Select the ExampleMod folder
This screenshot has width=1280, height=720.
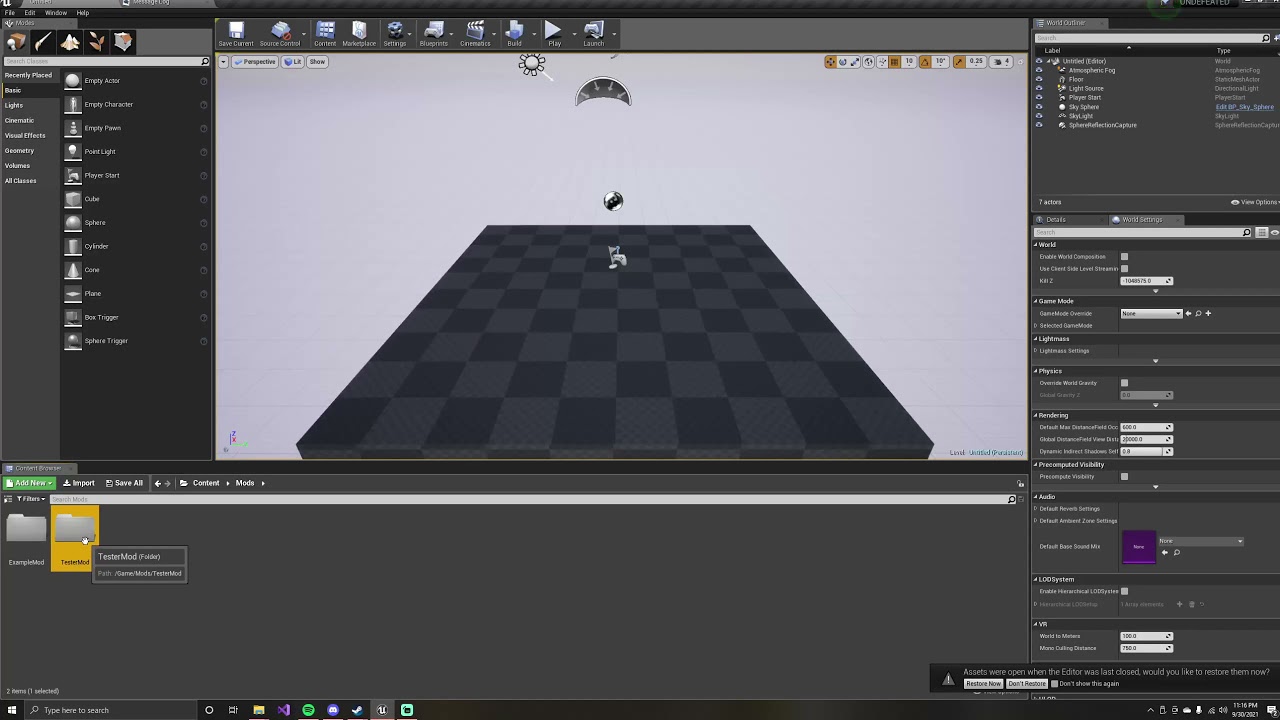pyautogui.click(x=26, y=538)
